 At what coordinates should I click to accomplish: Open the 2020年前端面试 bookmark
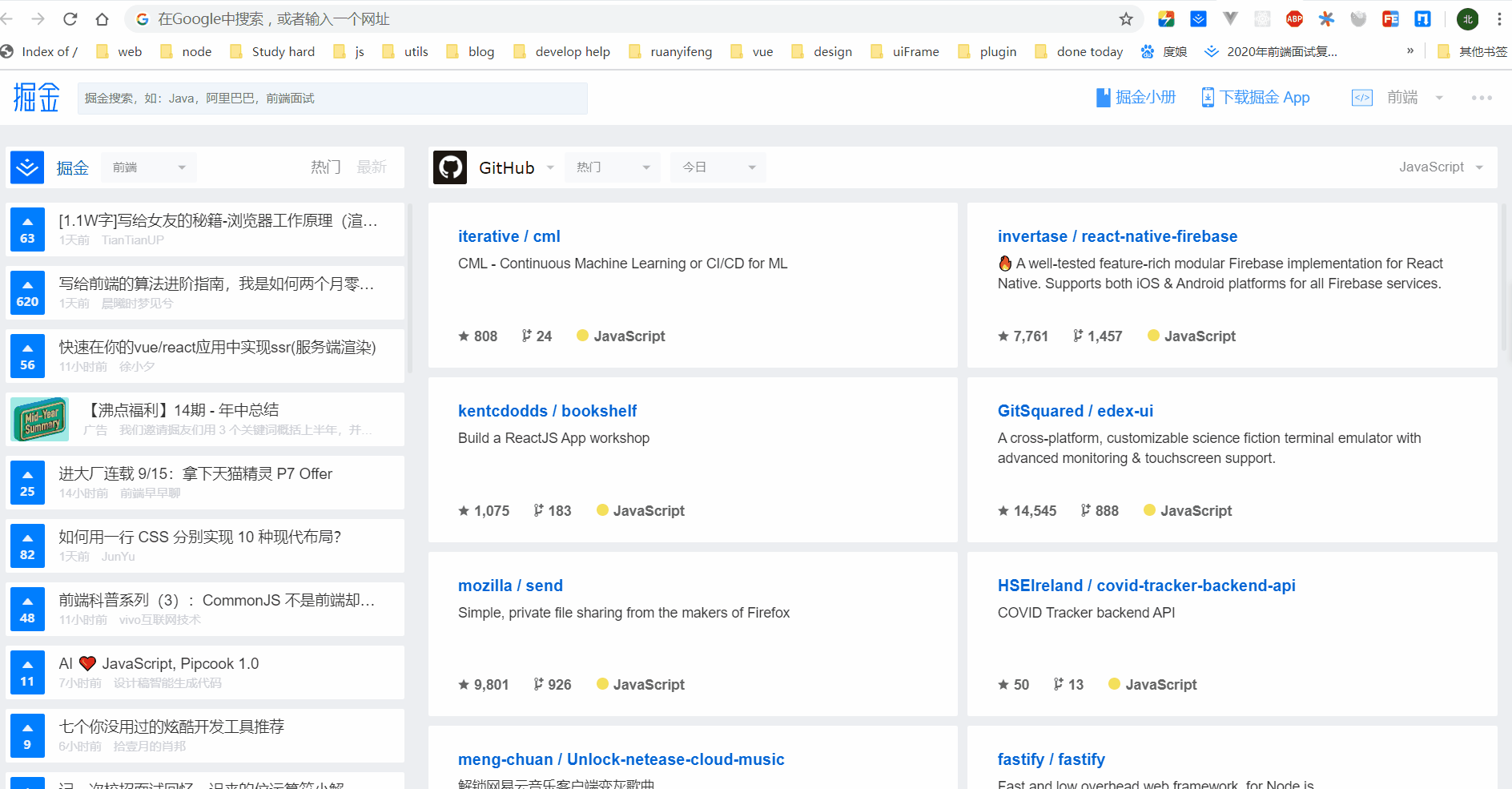pos(1271,51)
